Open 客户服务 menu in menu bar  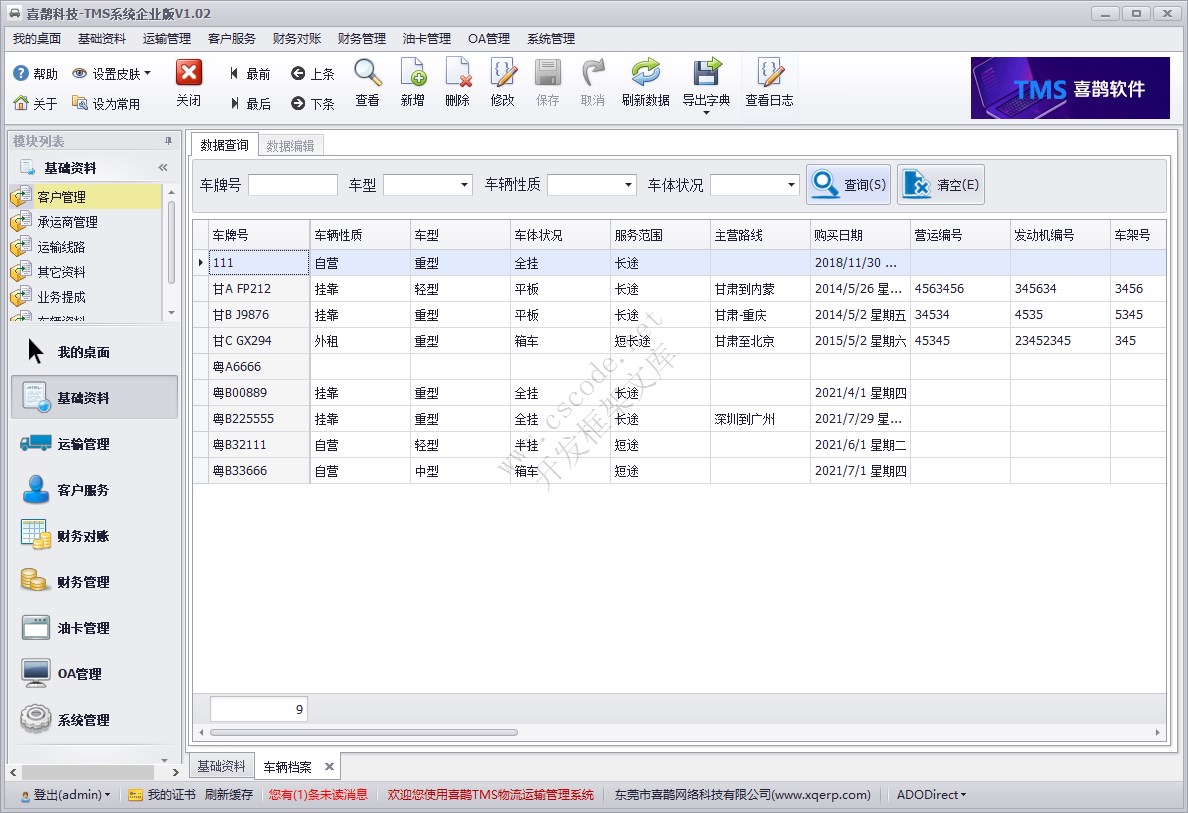232,39
